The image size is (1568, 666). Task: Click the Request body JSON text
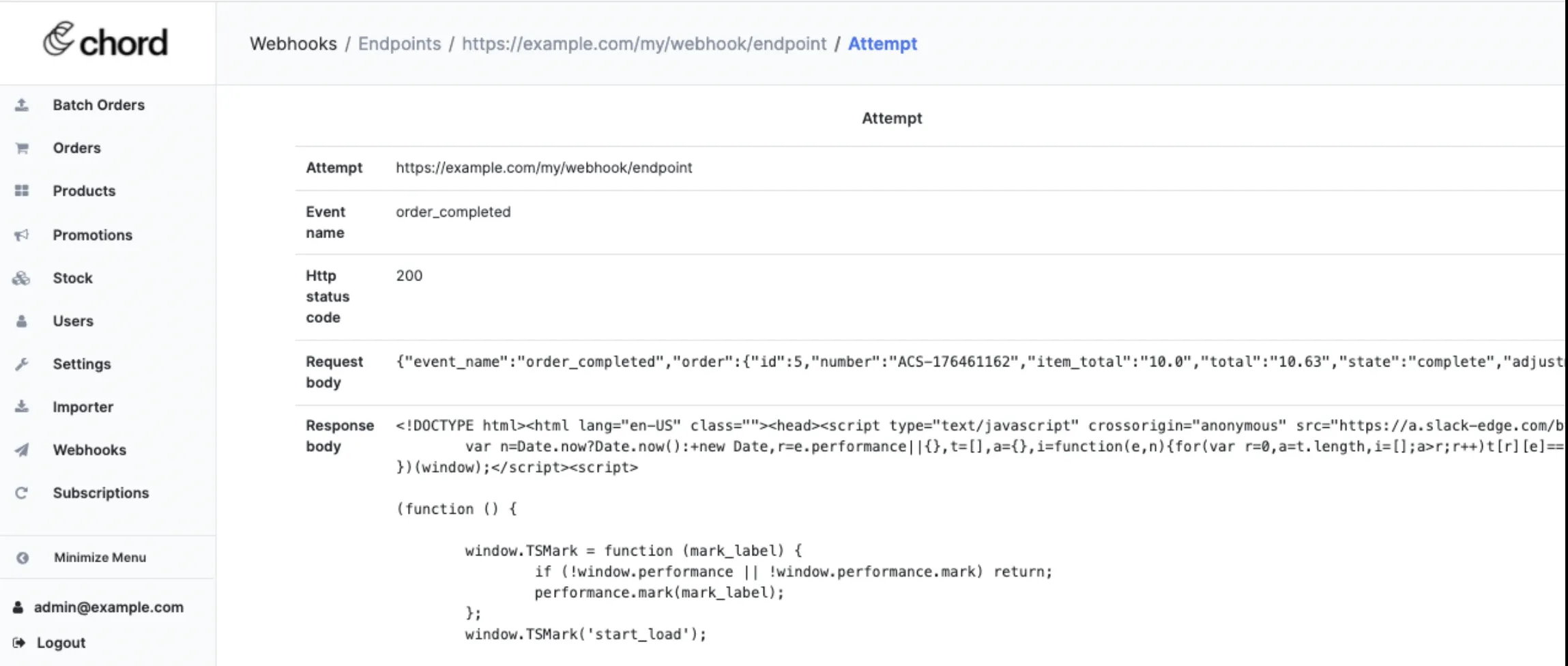(x=980, y=362)
